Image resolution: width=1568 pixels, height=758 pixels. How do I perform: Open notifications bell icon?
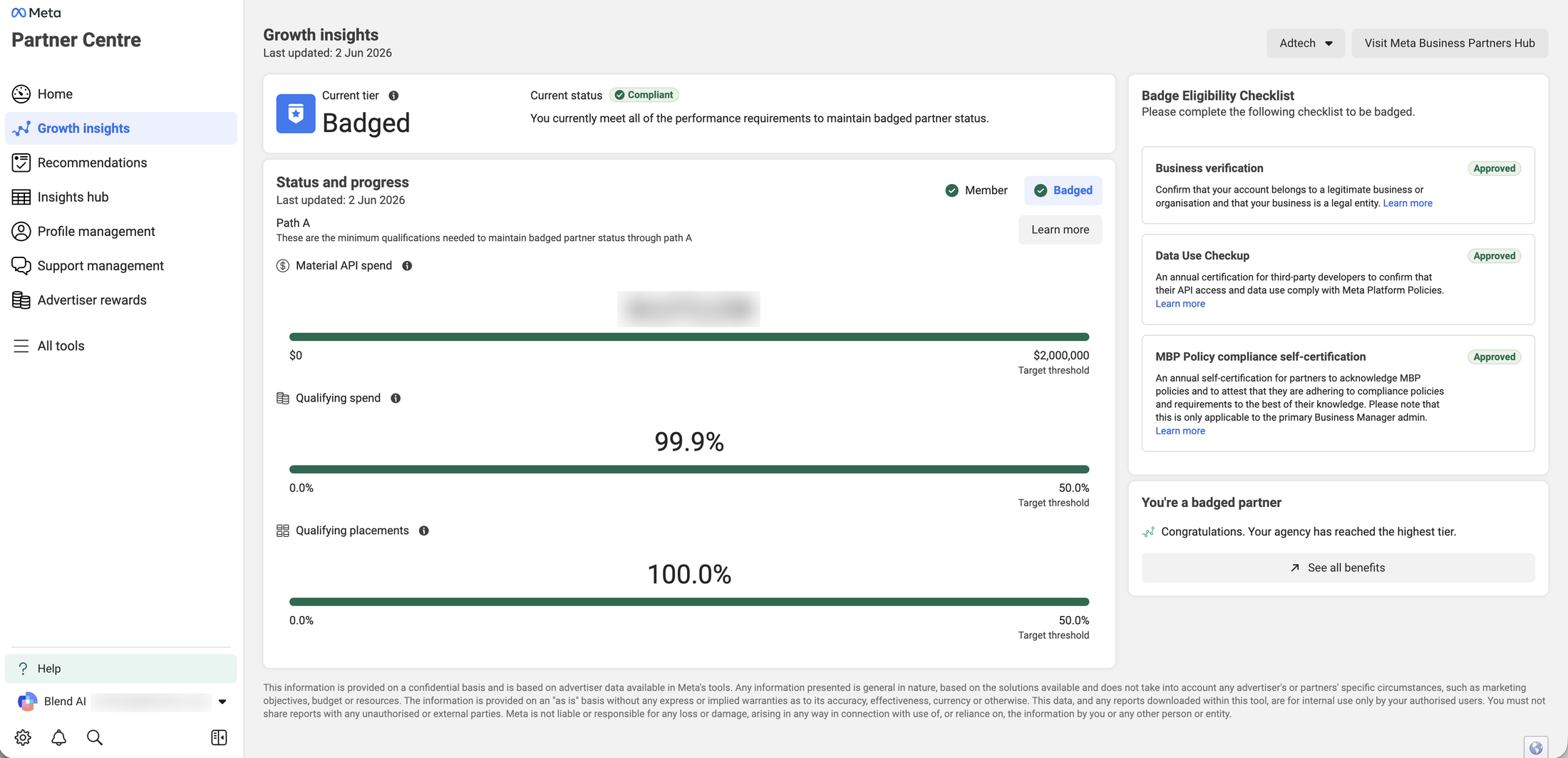[x=59, y=737]
